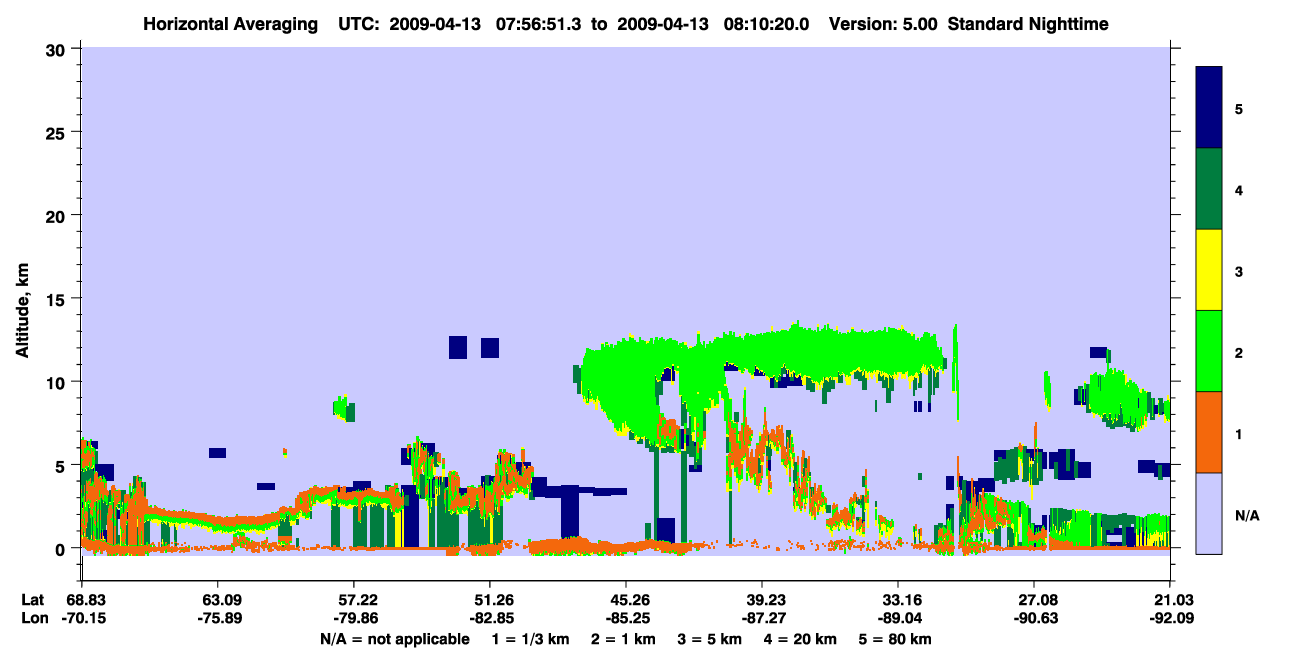This screenshot has width=1300, height=667.
Task: Click legend text "N/A = not applicable"
Action: [x=395, y=639]
